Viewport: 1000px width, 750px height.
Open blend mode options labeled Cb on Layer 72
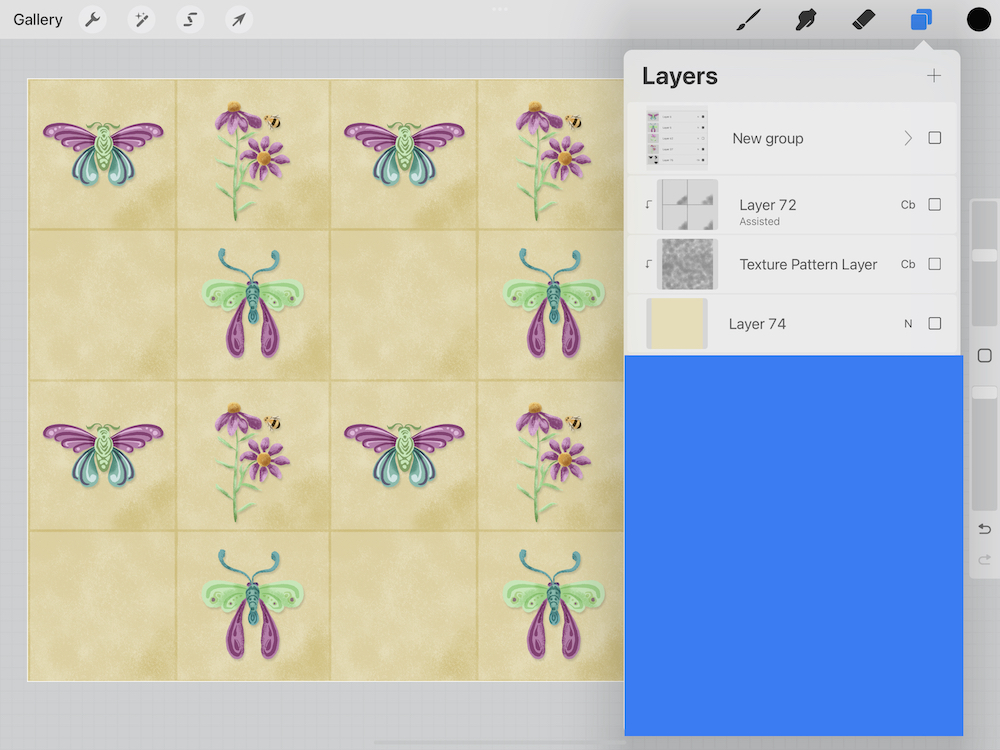(x=908, y=204)
